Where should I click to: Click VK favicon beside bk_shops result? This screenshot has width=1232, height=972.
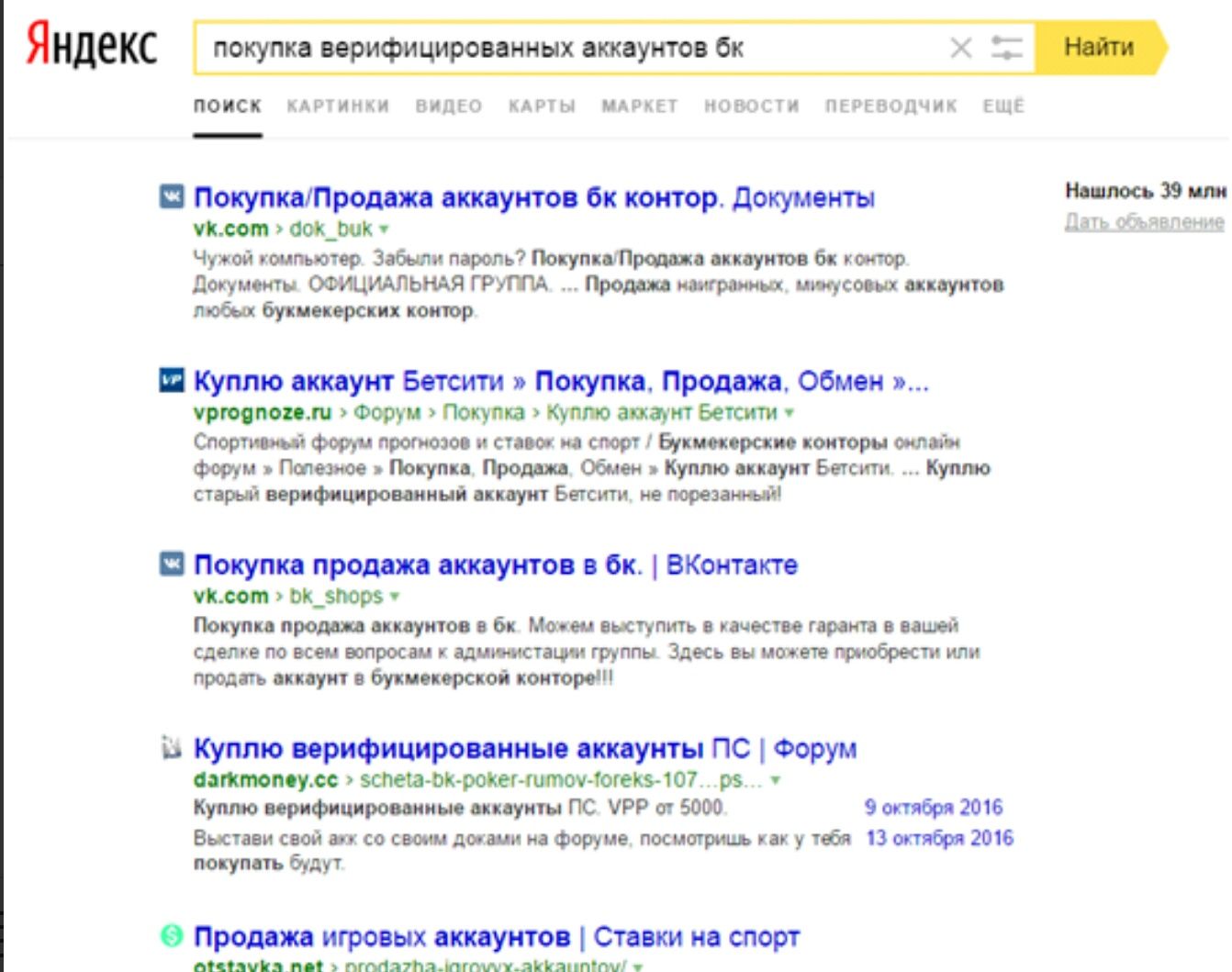172,564
